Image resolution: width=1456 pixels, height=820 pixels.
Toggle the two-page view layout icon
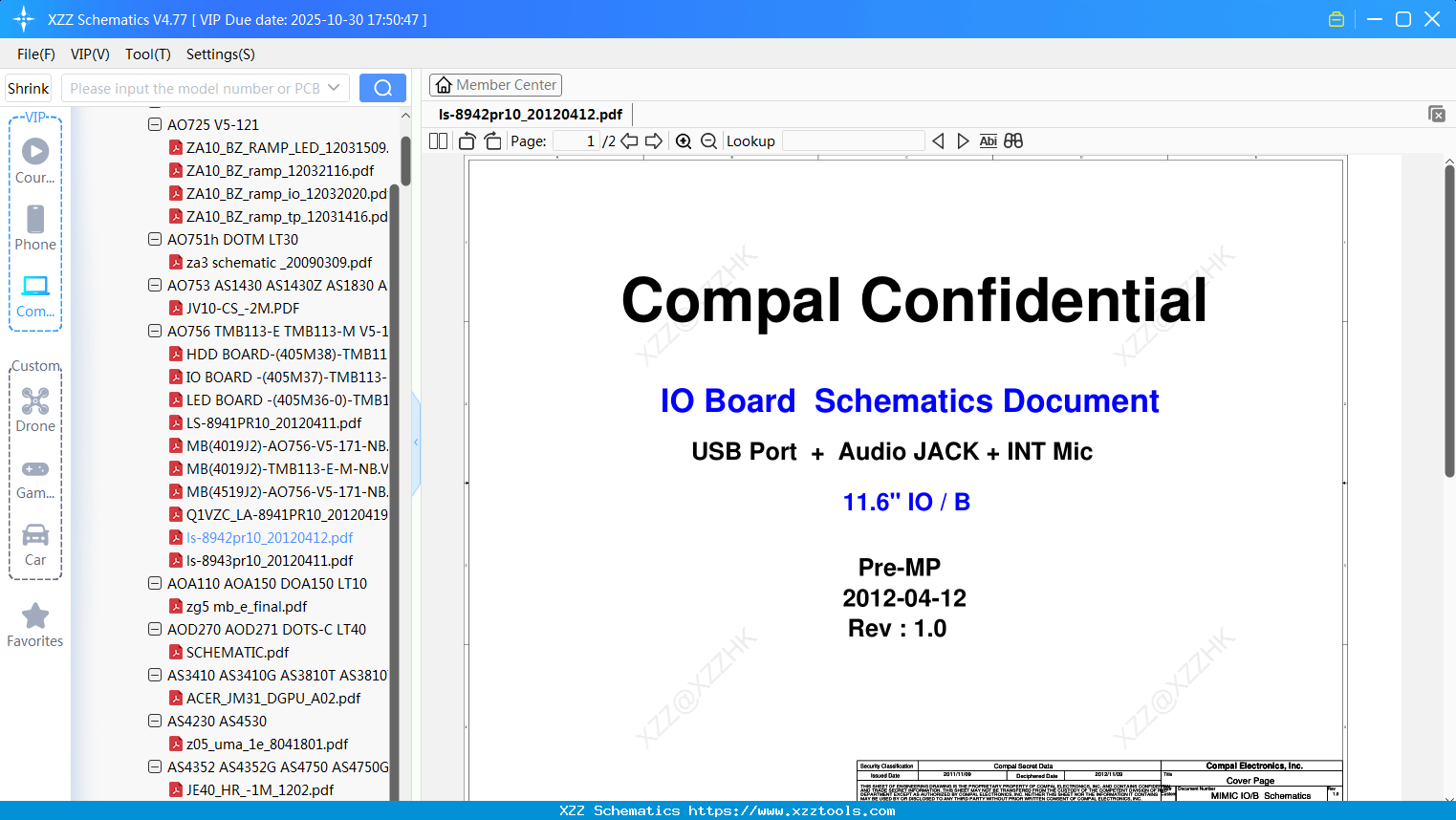click(x=439, y=141)
